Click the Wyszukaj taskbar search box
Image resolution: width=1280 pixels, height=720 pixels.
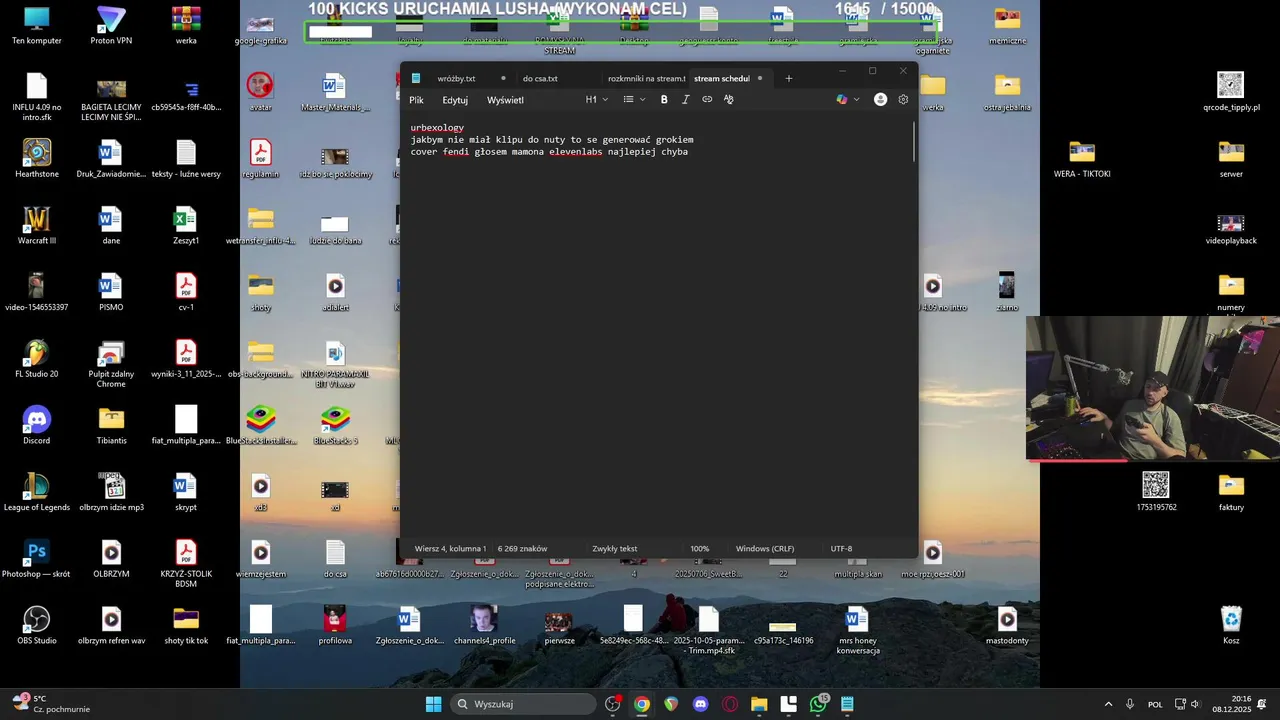(x=523, y=704)
